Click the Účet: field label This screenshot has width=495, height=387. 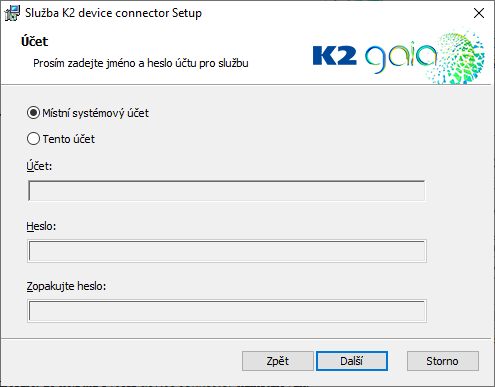coord(39,166)
